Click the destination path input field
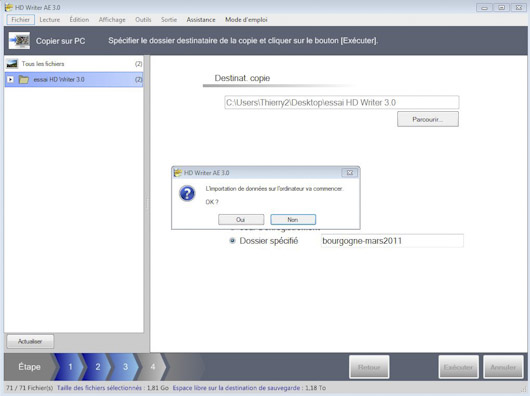 click(341, 102)
